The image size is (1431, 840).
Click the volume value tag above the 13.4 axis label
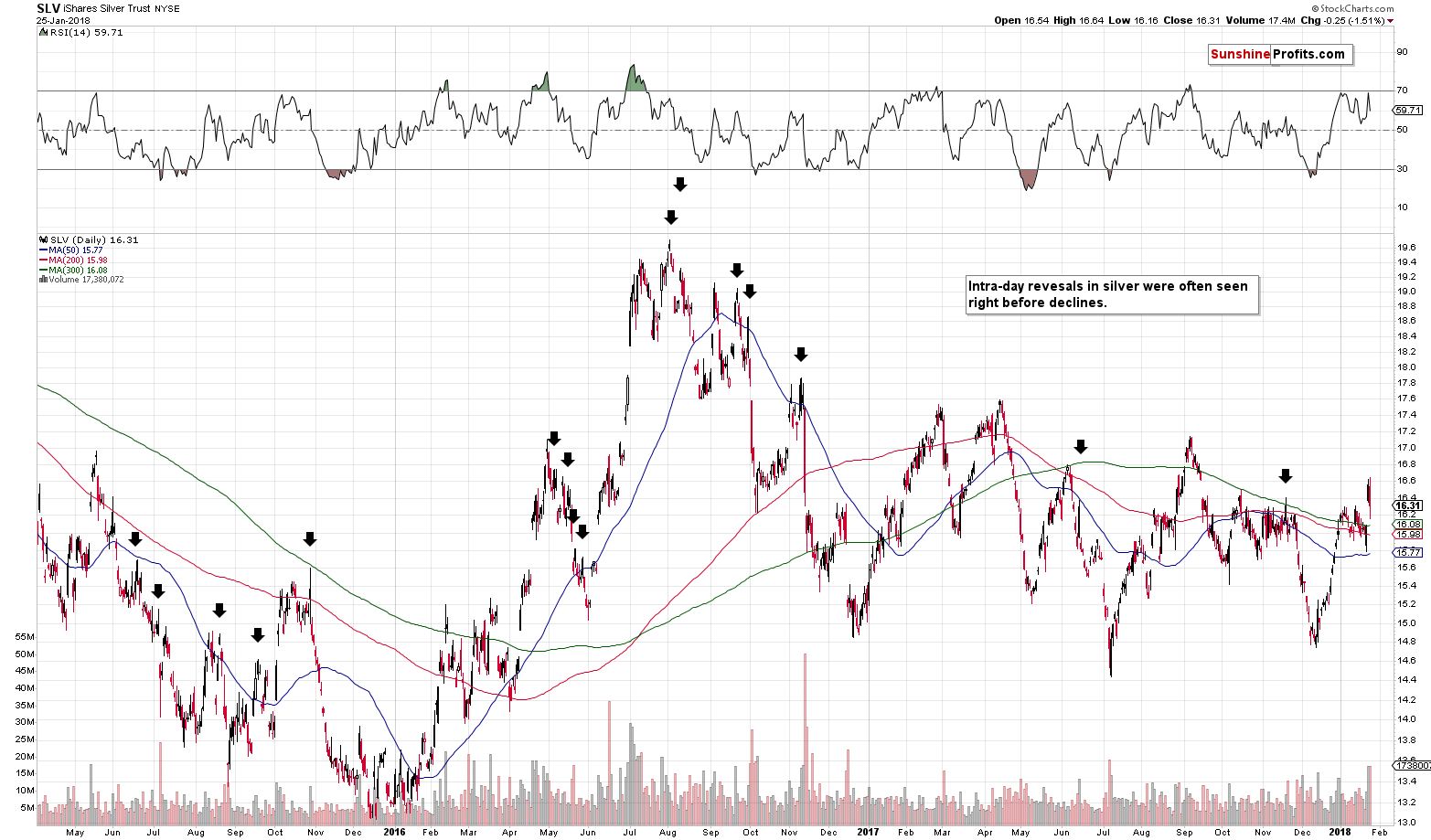pos(1412,765)
